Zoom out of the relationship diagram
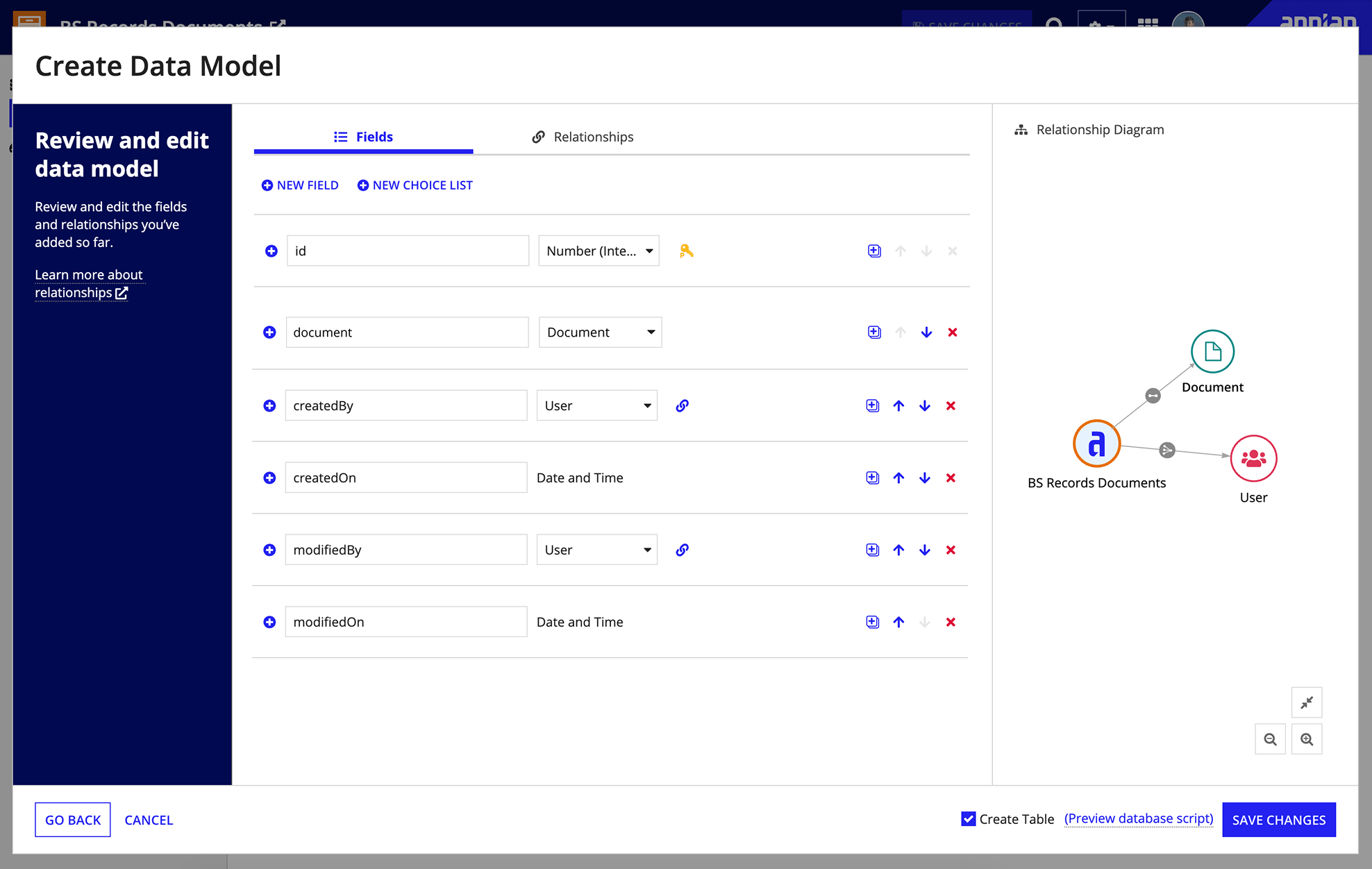Screen dimensions: 1372x869 1270,739
